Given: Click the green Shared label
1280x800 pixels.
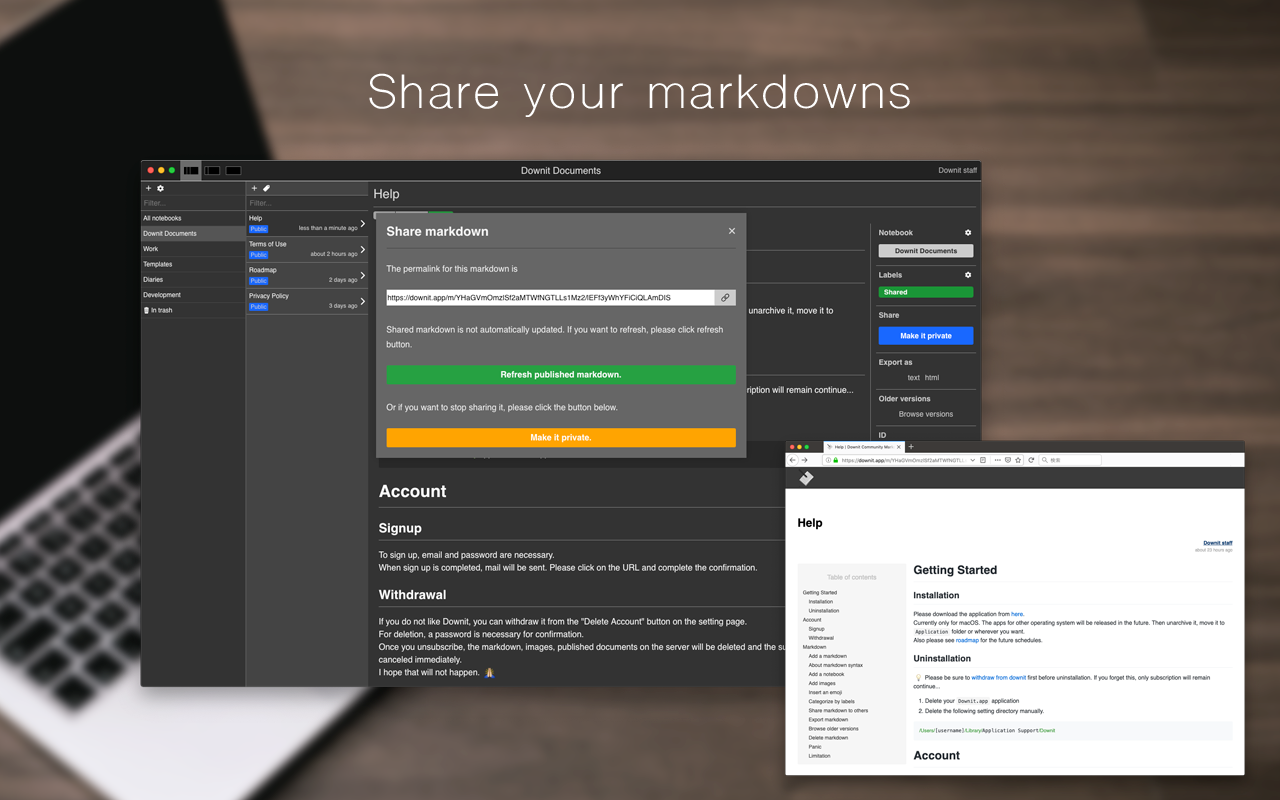Looking at the screenshot, I should [926, 292].
